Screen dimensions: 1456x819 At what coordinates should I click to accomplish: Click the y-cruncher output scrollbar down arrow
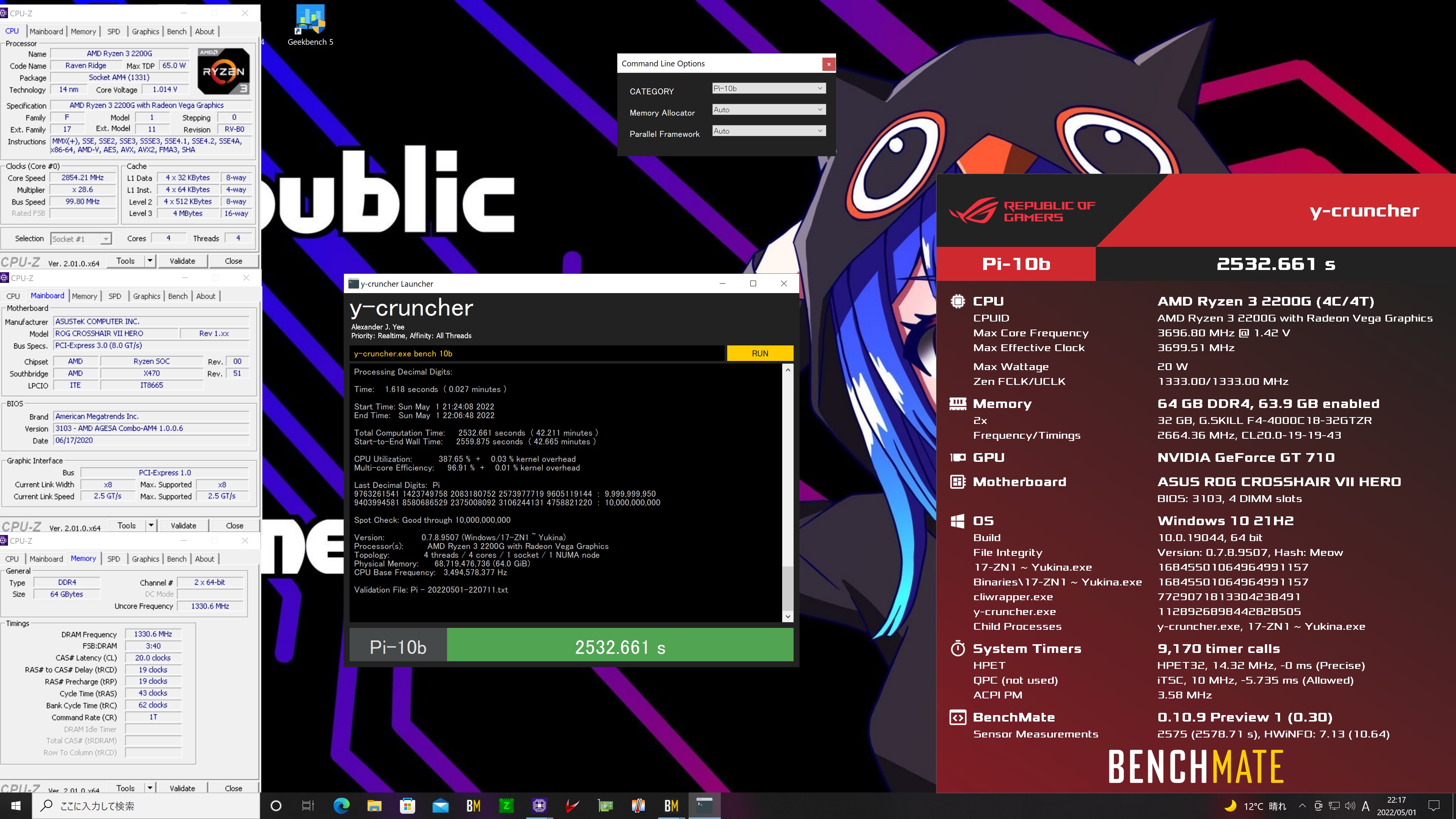click(x=788, y=617)
